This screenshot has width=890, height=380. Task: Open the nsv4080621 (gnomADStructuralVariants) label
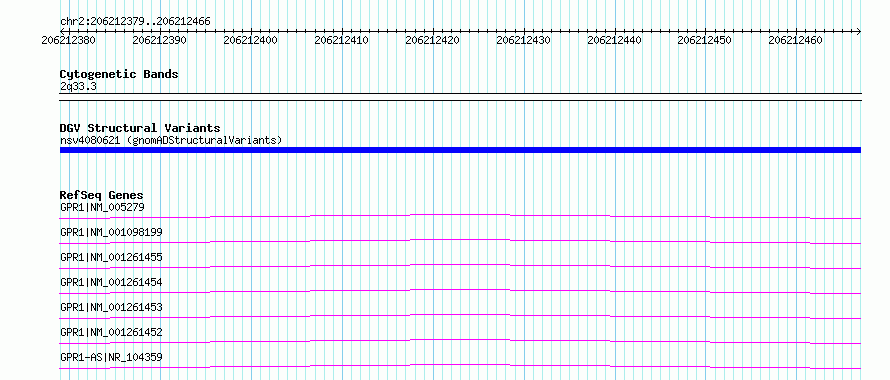coord(171,140)
